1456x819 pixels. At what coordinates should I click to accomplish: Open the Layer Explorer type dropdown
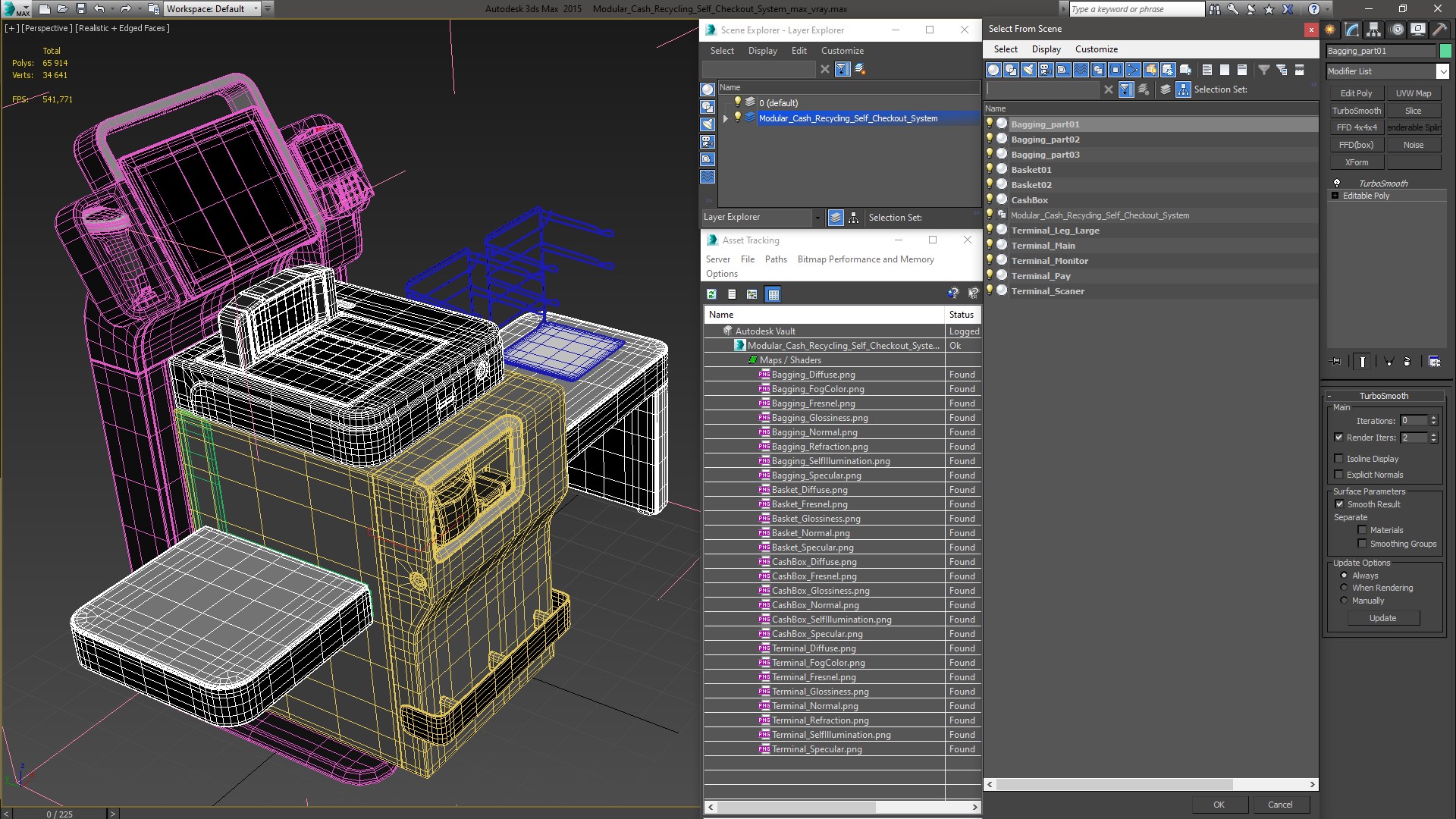[x=817, y=218]
